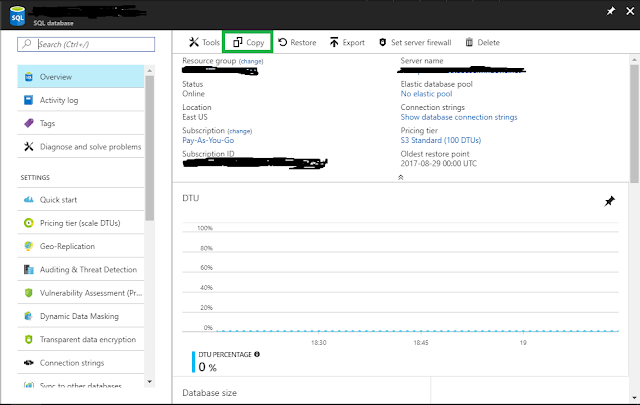
Task: Open Tags section
Action: pyautogui.click(x=81, y=123)
